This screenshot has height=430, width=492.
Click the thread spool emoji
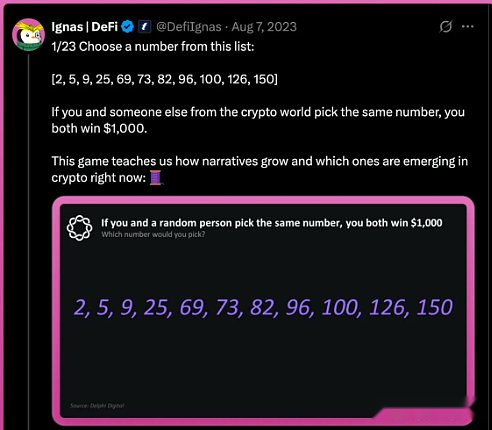click(156, 177)
